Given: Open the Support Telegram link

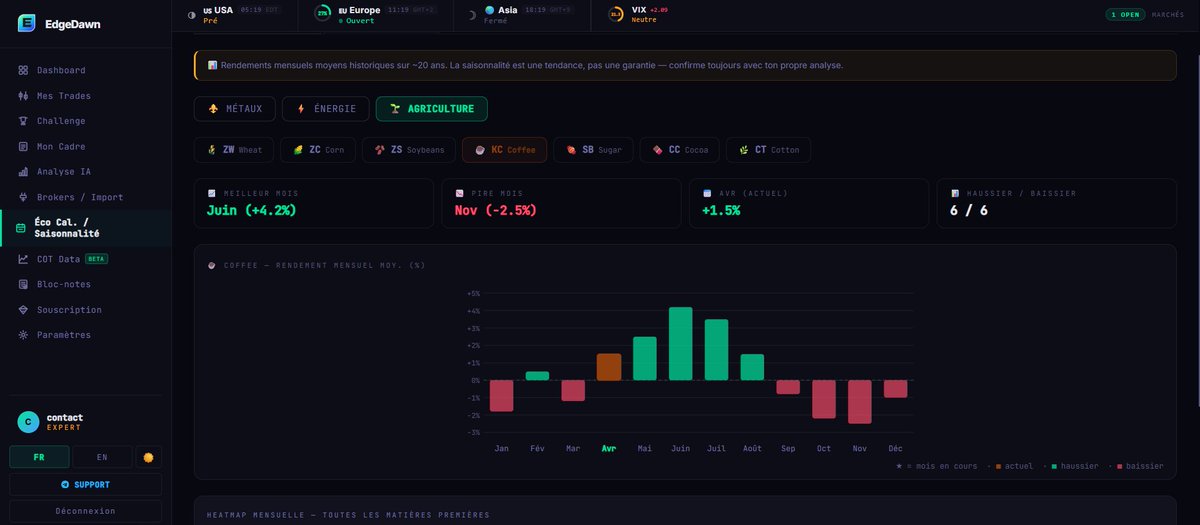Looking at the screenshot, I should click(x=86, y=485).
